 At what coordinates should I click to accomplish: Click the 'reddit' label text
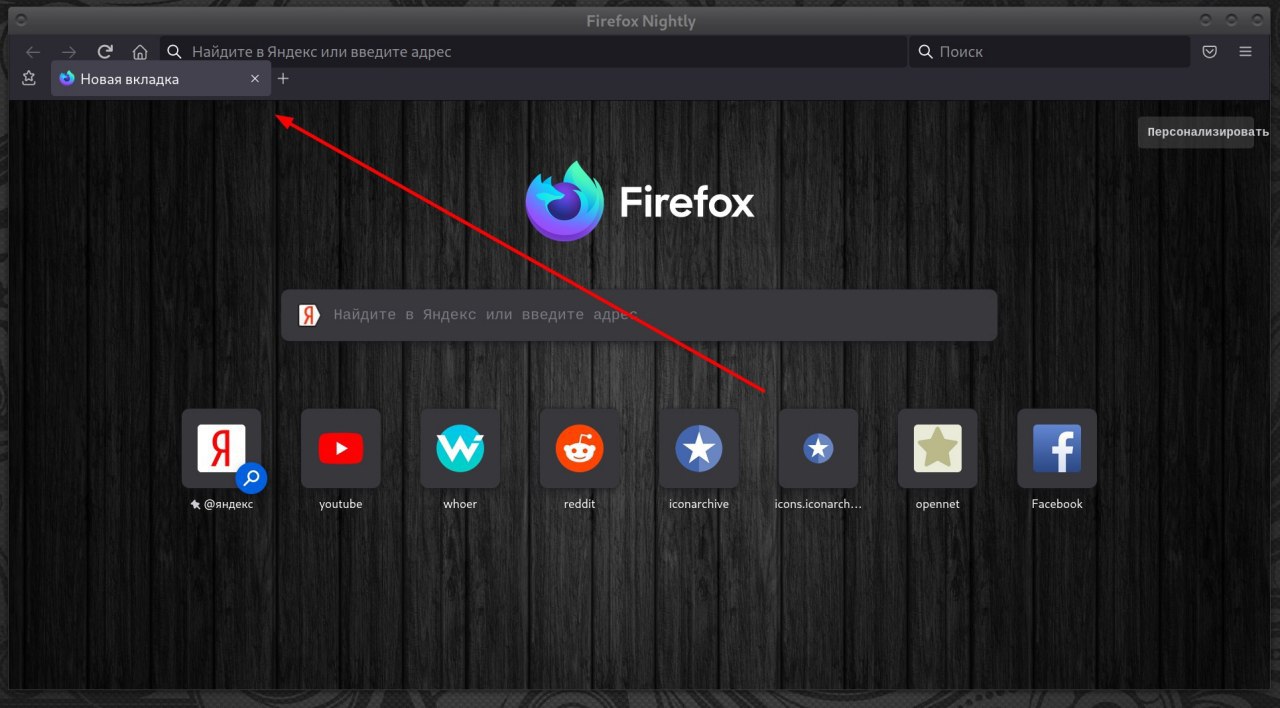pos(580,504)
